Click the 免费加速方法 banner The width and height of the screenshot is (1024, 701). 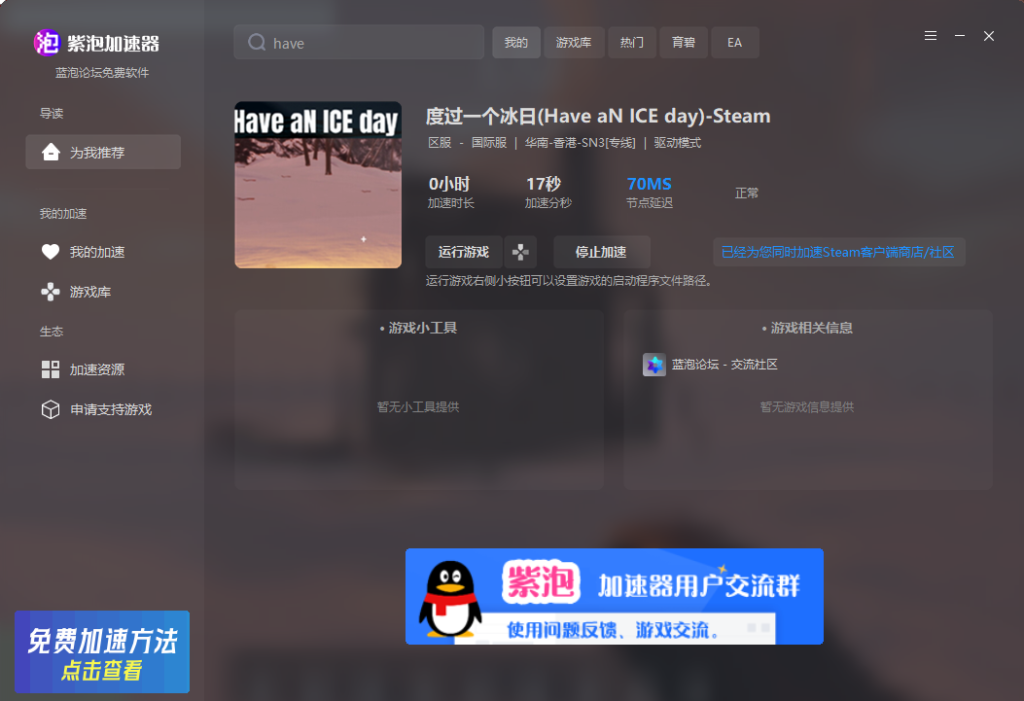[x=102, y=652]
